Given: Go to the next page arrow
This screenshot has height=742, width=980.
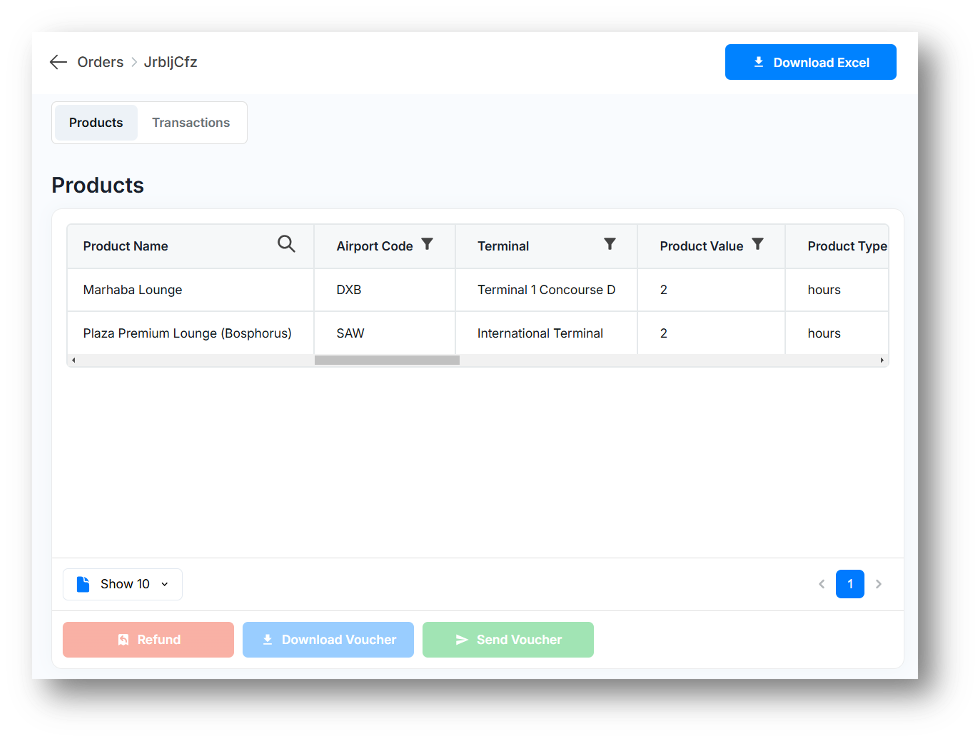Looking at the screenshot, I should click(879, 584).
